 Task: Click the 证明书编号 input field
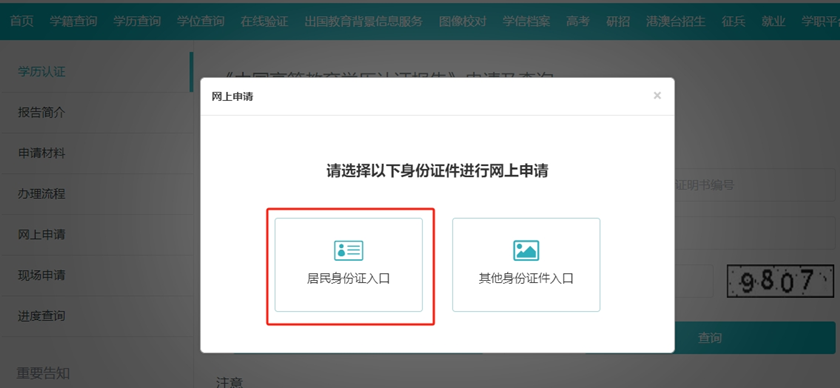coord(754,185)
